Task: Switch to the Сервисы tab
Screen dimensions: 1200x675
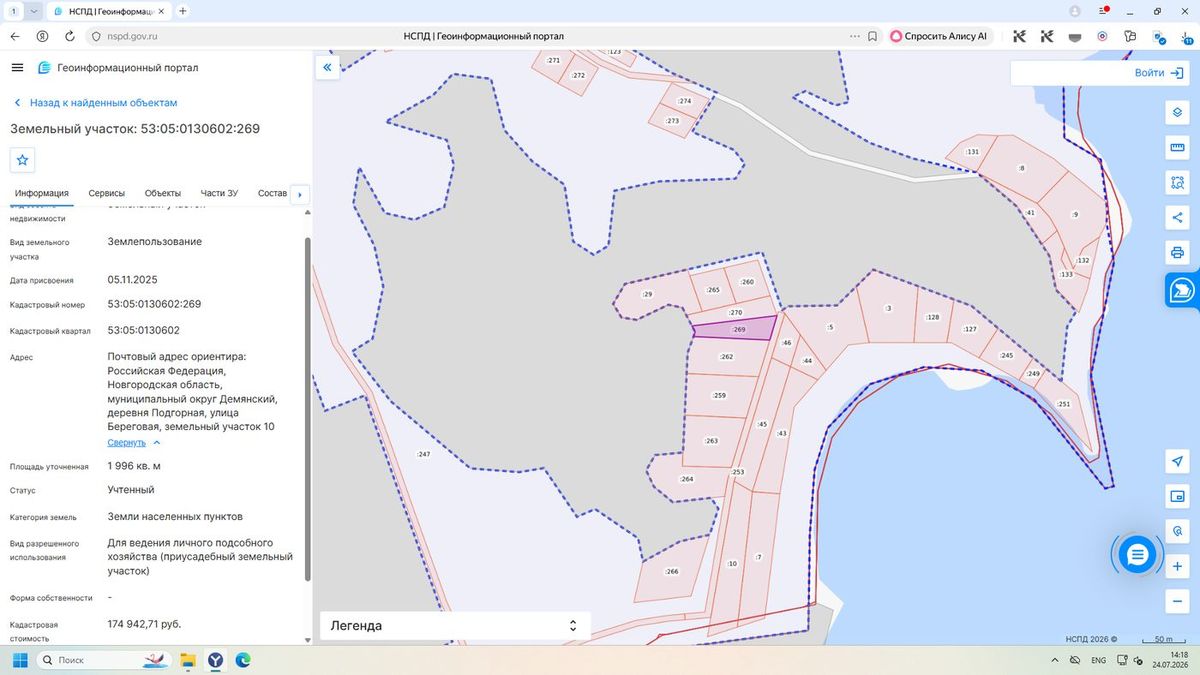Action: (107, 193)
